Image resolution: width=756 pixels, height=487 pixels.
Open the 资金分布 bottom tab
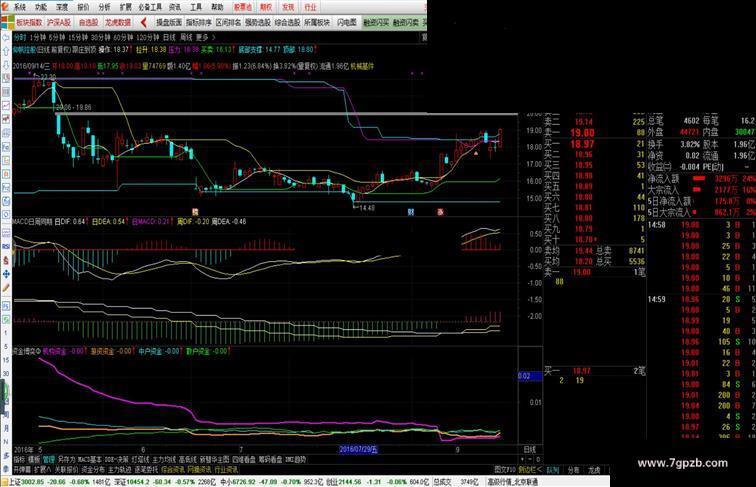[x=93, y=469]
